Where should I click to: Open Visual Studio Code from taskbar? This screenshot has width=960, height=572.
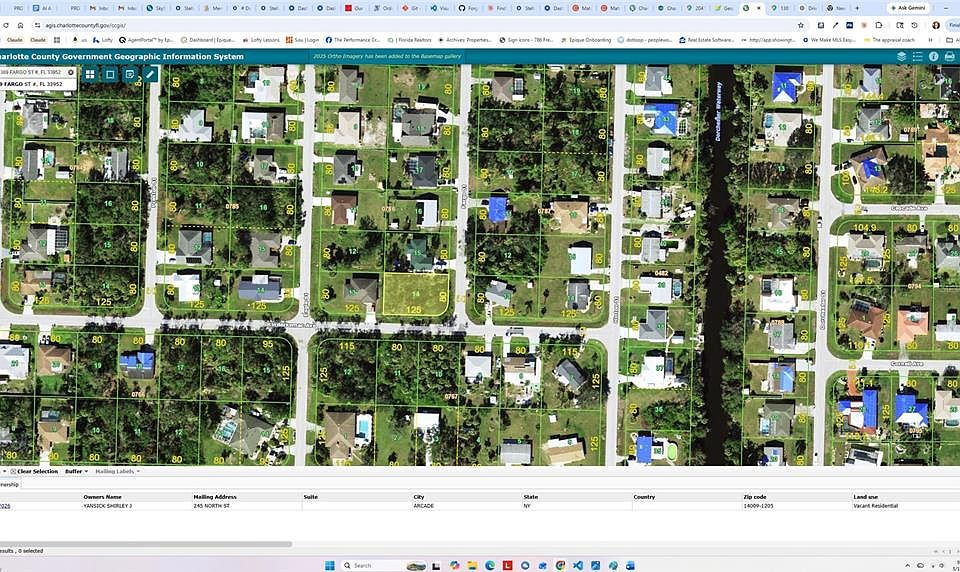577,565
